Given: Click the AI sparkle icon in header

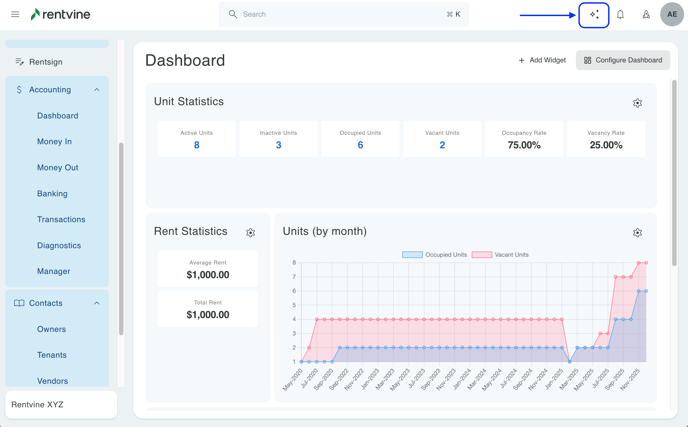Looking at the screenshot, I should pos(594,15).
